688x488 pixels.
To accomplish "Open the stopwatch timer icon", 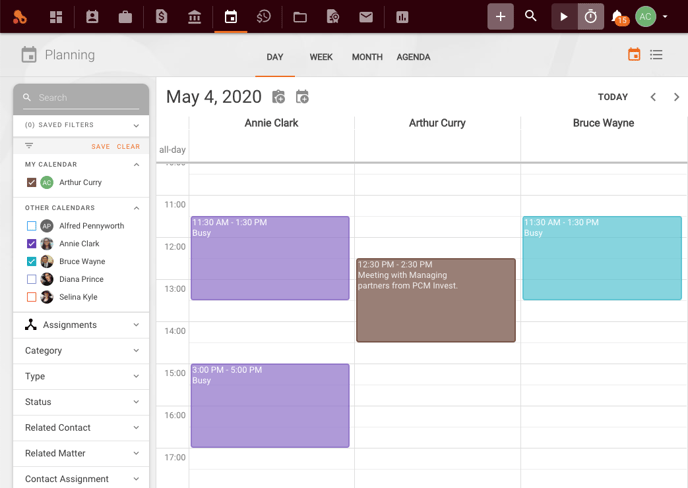I will coord(591,17).
